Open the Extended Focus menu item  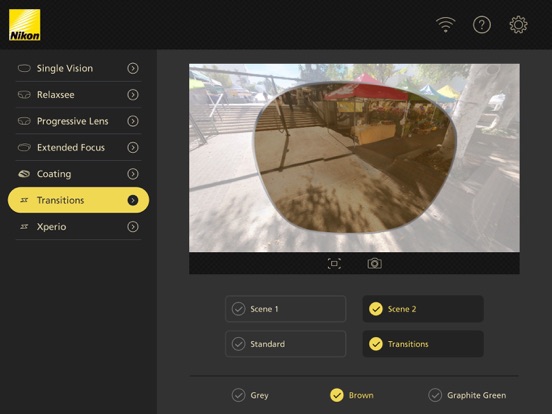coord(79,147)
